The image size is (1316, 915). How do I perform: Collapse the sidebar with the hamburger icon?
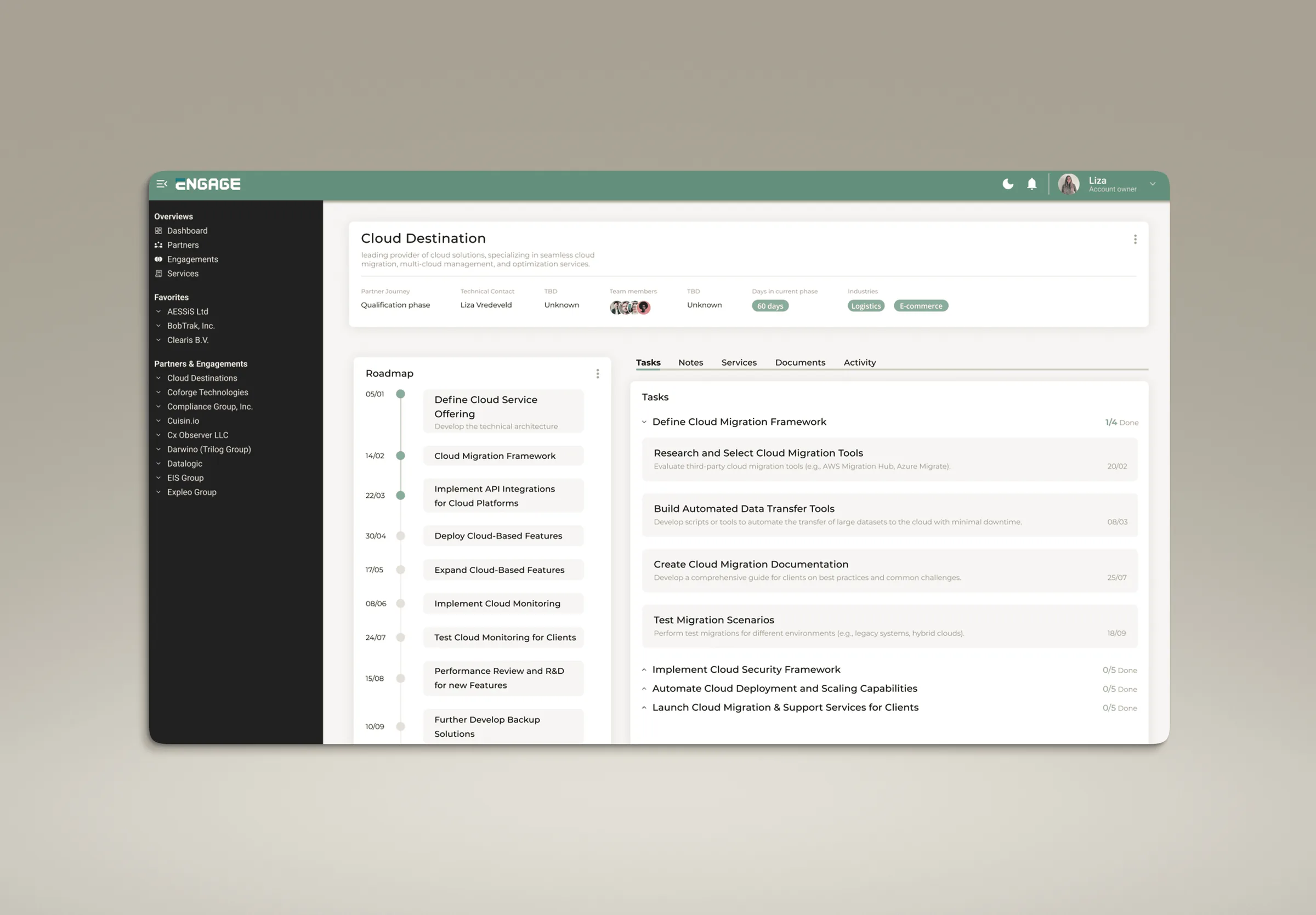pyautogui.click(x=162, y=184)
